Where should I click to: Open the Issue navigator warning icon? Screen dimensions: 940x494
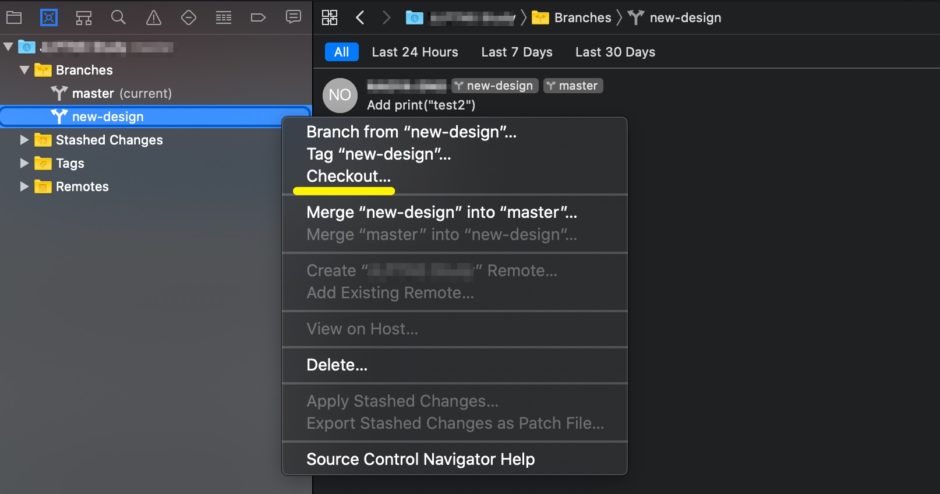[x=153, y=18]
